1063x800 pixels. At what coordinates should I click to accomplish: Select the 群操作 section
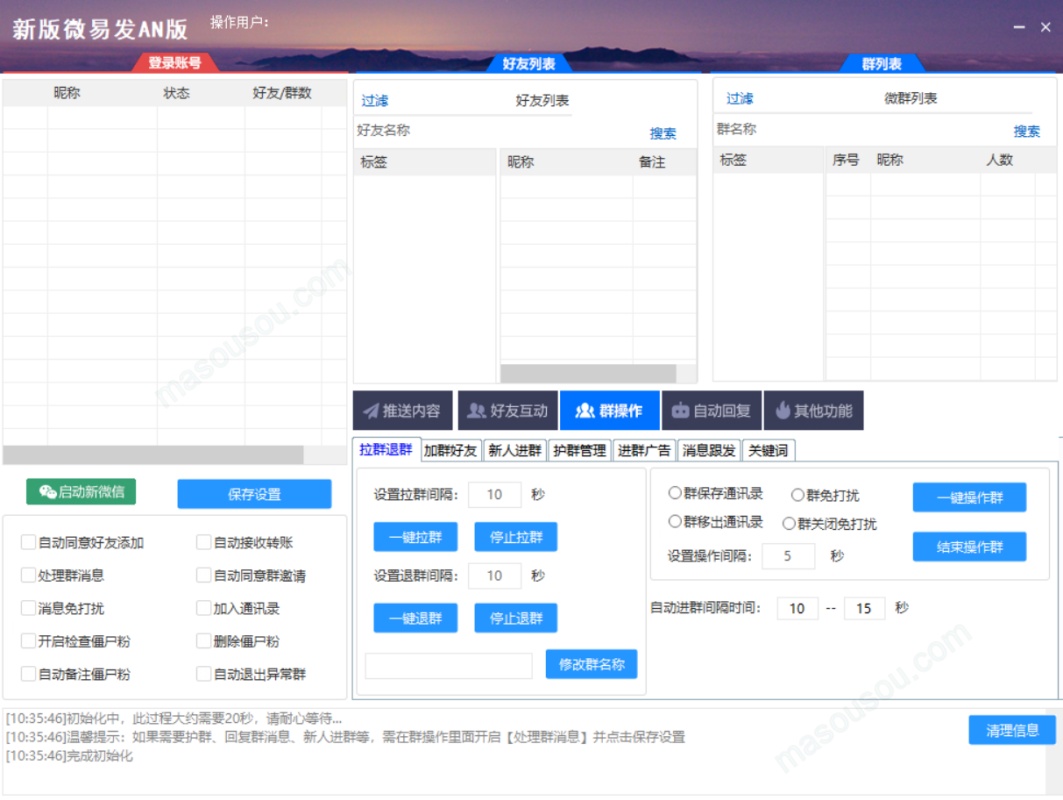click(x=609, y=410)
